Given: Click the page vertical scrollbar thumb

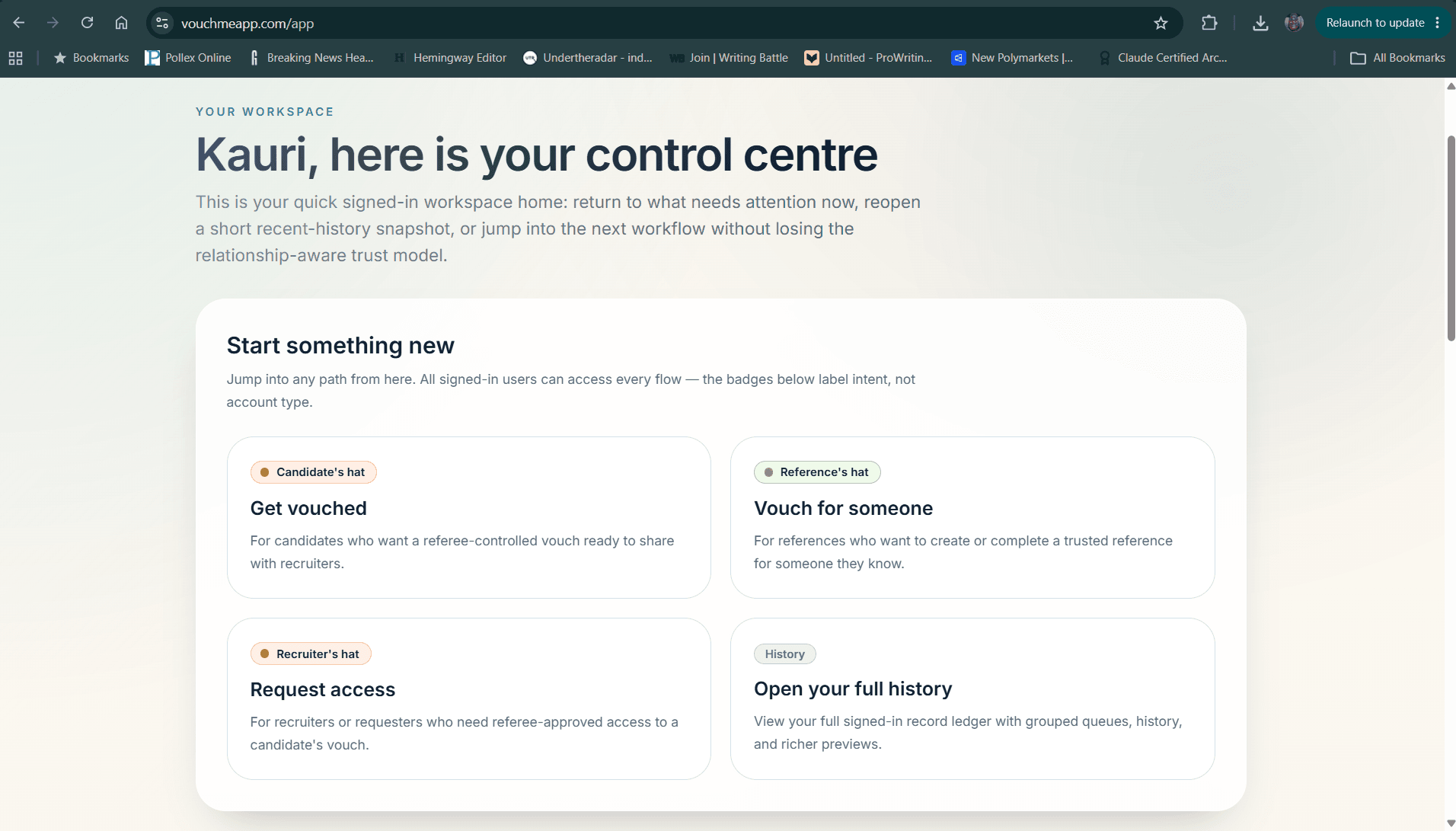Looking at the screenshot, I should (x=1451, y=238).
